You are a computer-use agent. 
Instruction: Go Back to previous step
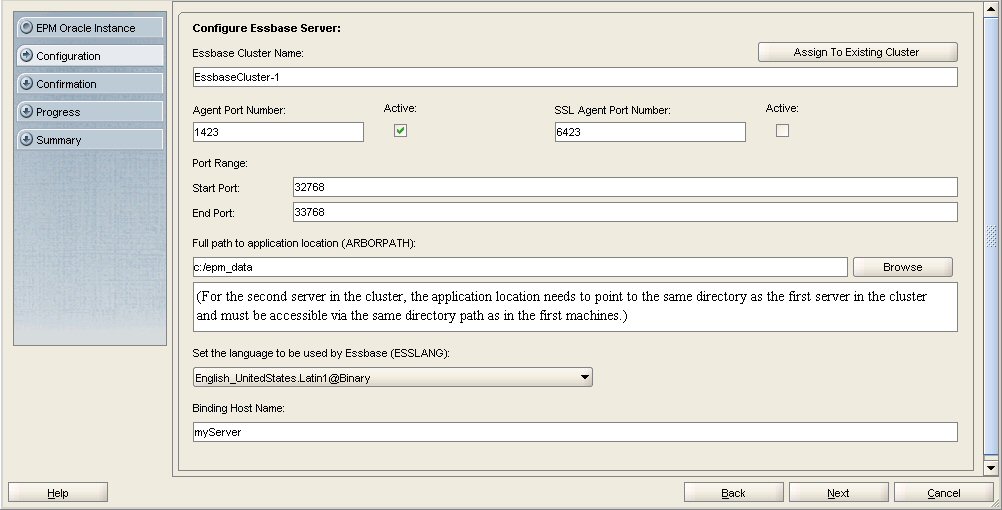pyautogui.click(x=734, y=493)
